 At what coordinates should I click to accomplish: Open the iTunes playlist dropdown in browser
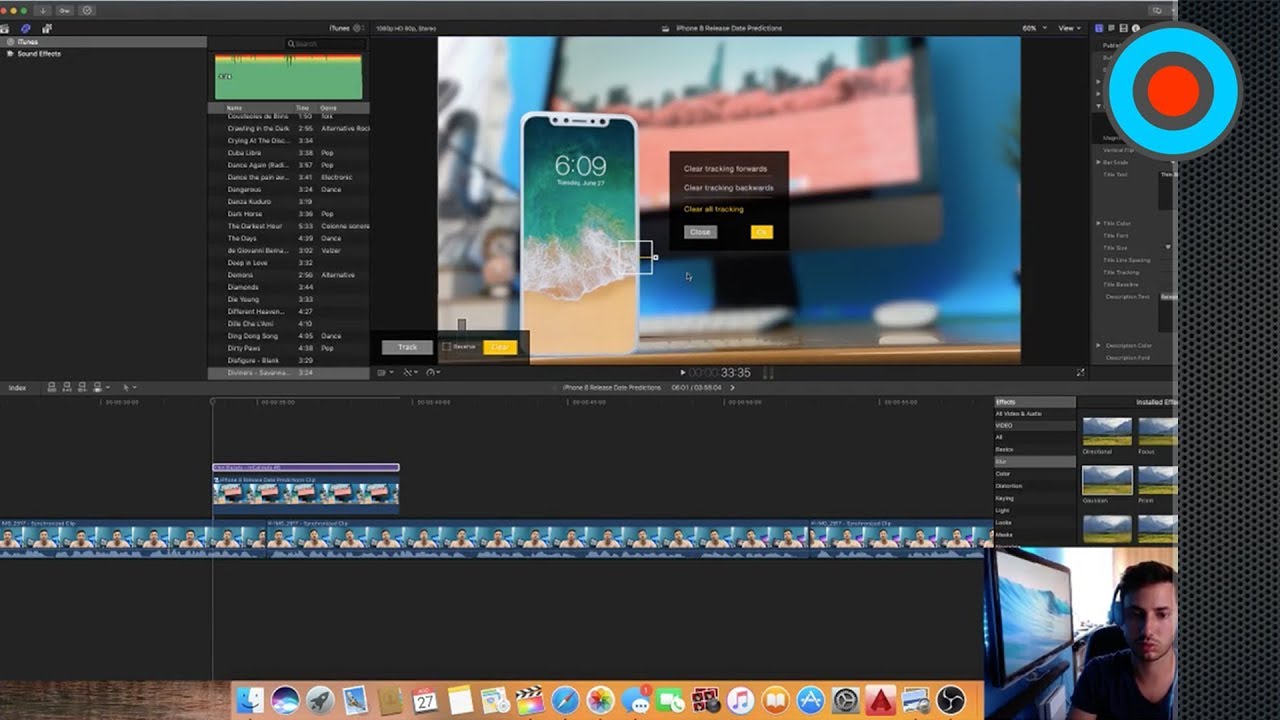tap(345, 28)
